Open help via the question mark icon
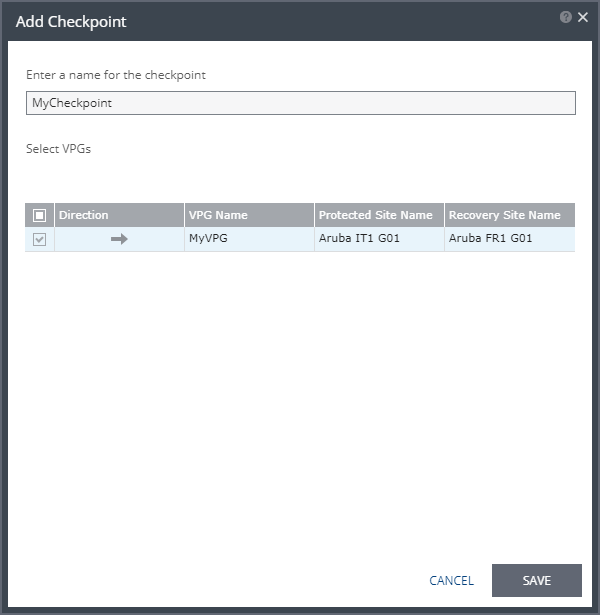This screenshot has height=615, width=600. [565, 17]
